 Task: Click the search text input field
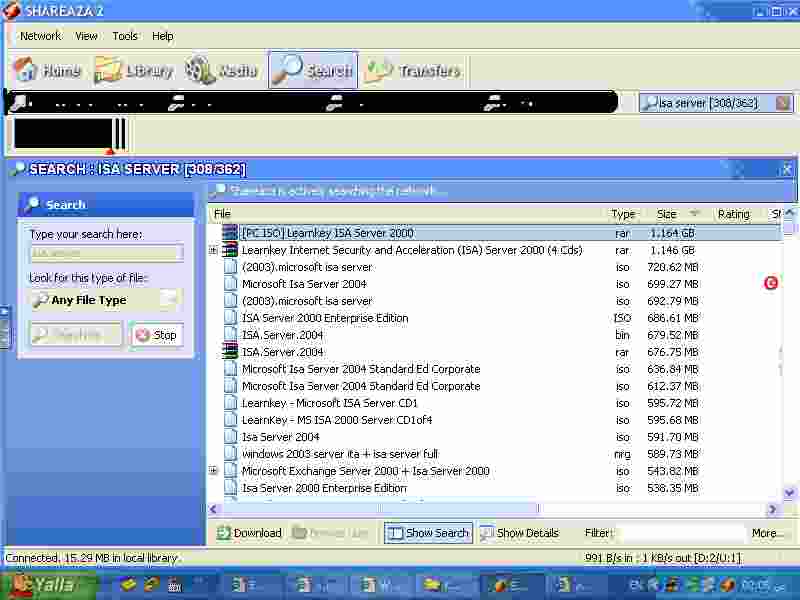(107, 253)
